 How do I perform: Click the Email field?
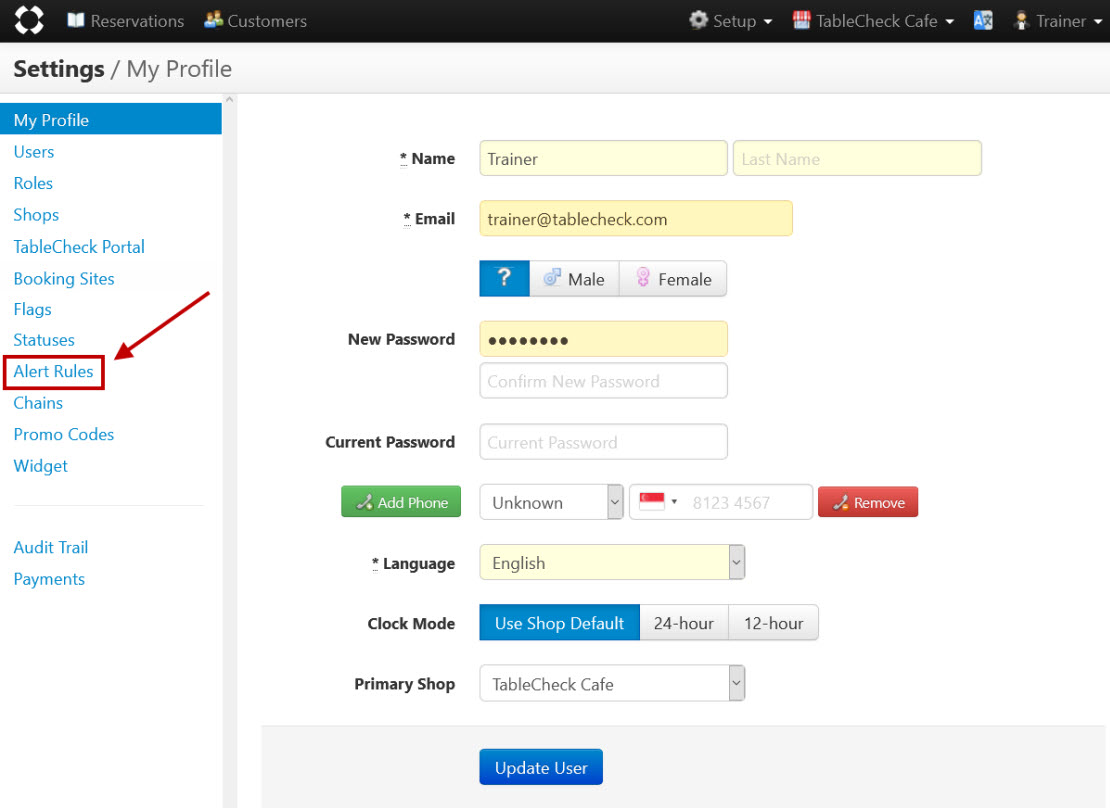coord(636,218)
